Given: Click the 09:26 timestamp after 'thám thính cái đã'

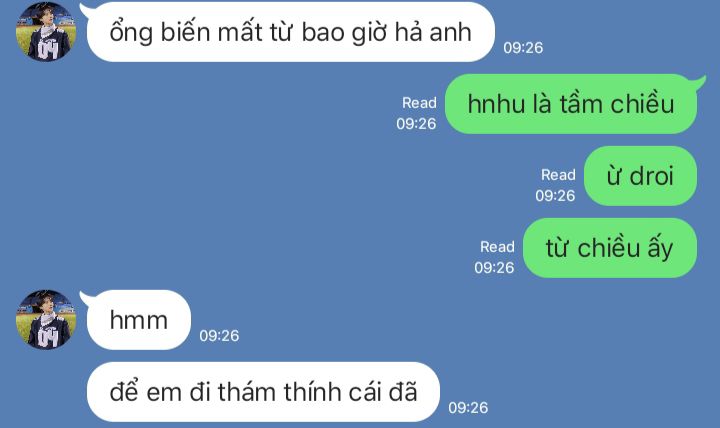Looking at the screenshot, I should [468, 408].
